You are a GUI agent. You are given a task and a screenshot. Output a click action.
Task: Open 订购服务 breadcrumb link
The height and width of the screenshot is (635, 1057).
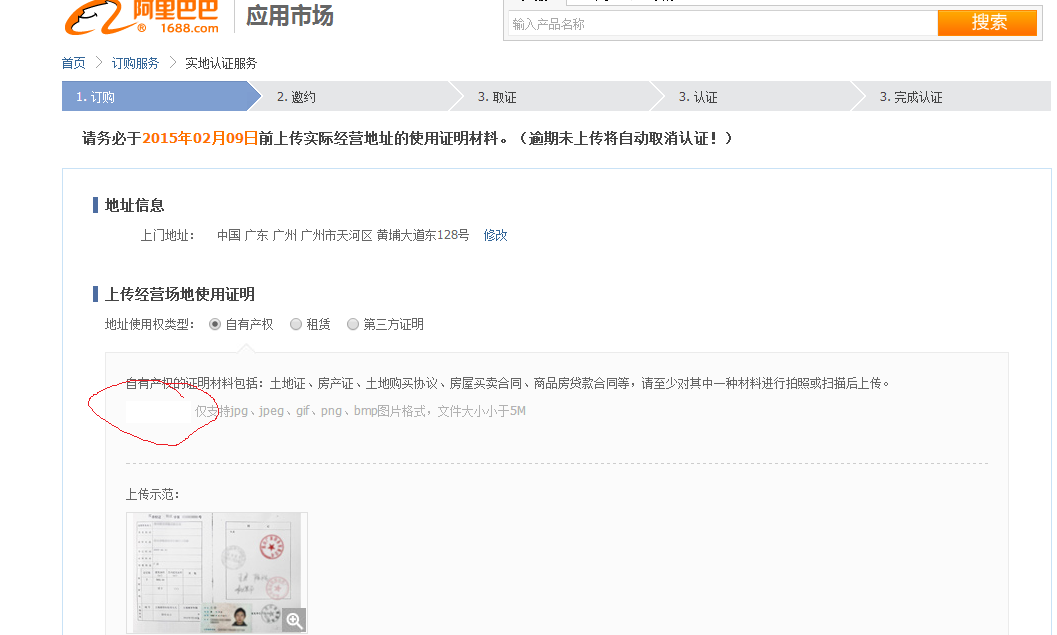pyautogui.click(x=135, y=63)
